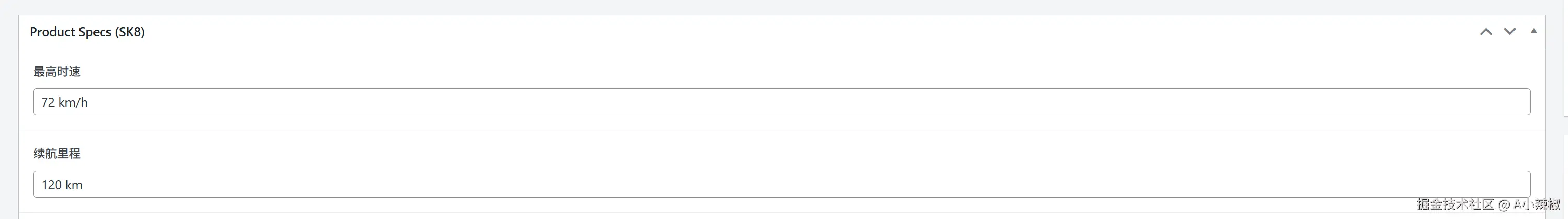1568x219 pixels.
Task: Collapse the meta box using the triangle
Action: (1533, 31)
